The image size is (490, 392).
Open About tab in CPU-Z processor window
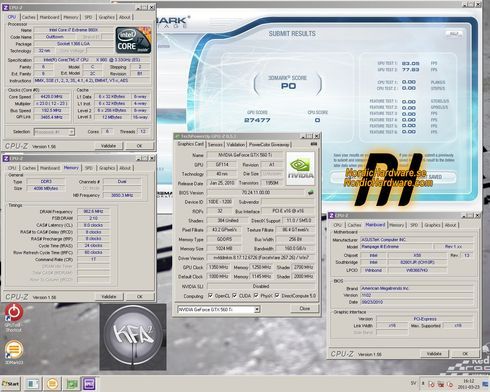125,17
